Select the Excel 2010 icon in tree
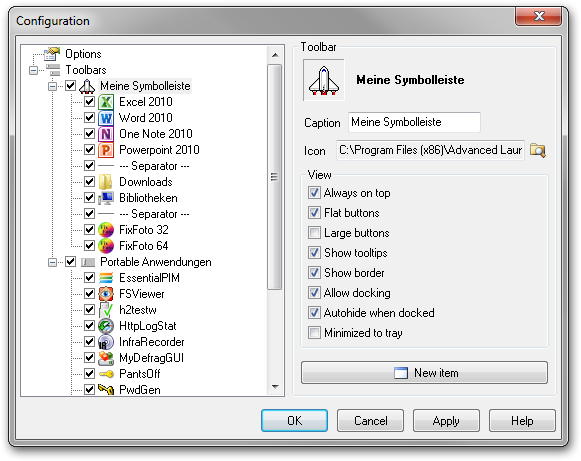 (x=106, y=102)
